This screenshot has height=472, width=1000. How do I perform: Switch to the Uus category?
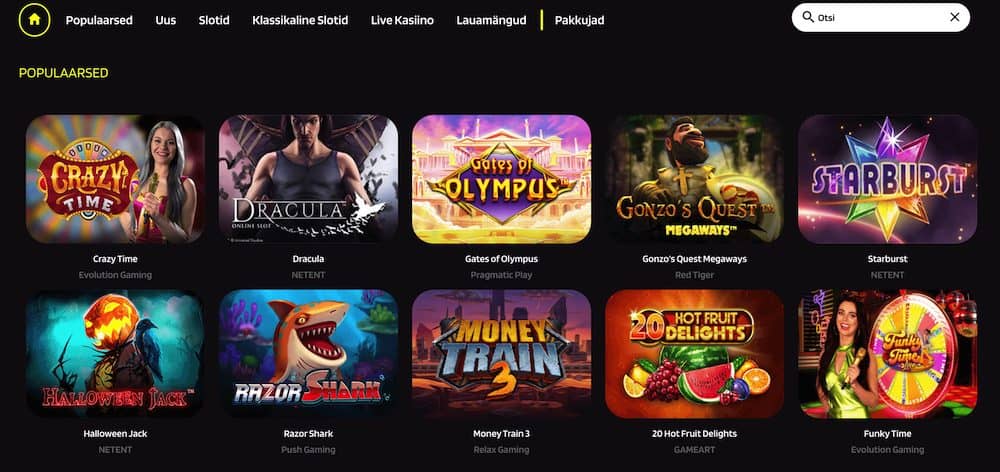coord(166,20)
